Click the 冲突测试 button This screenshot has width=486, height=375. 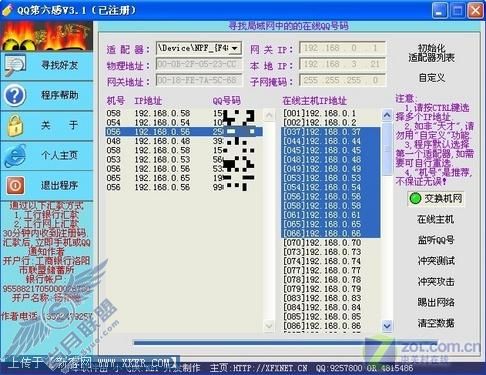436,261
